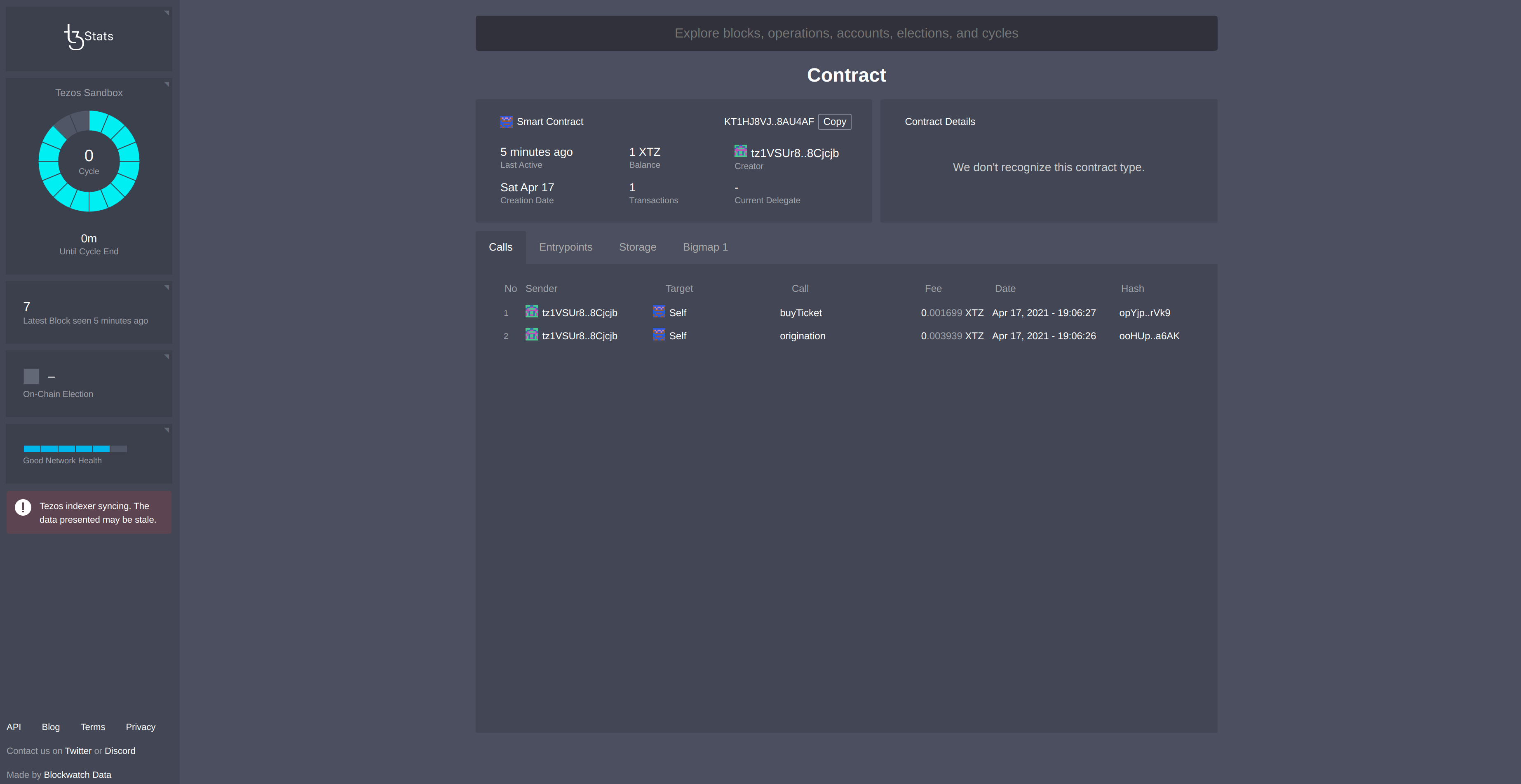Click the warning icon in the indexer syncing alert
Image resolution: width=1521 pixels, height=784 pixels.
coord(22,507)
